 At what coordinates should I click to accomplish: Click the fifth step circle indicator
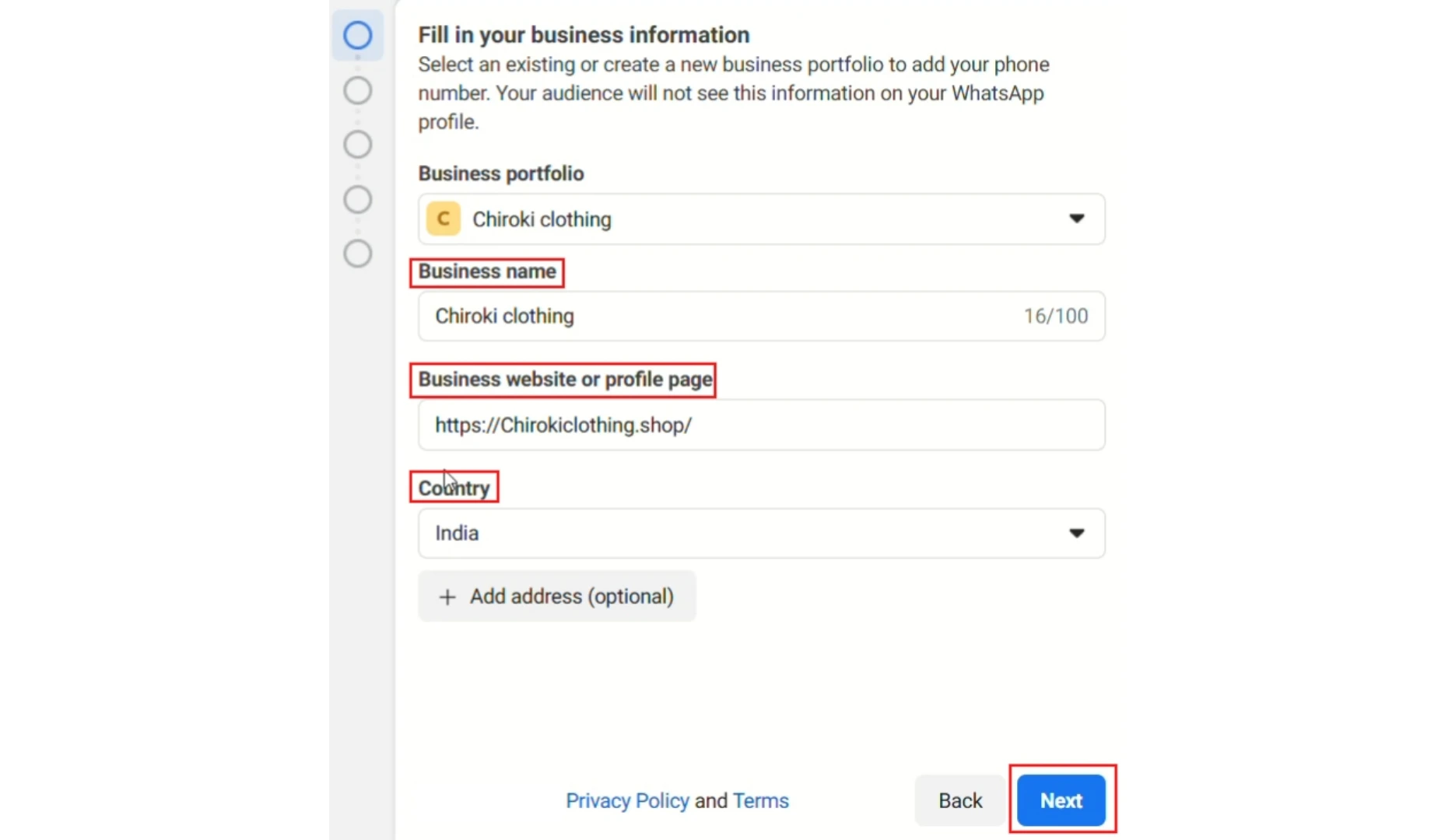click(358, 254)
